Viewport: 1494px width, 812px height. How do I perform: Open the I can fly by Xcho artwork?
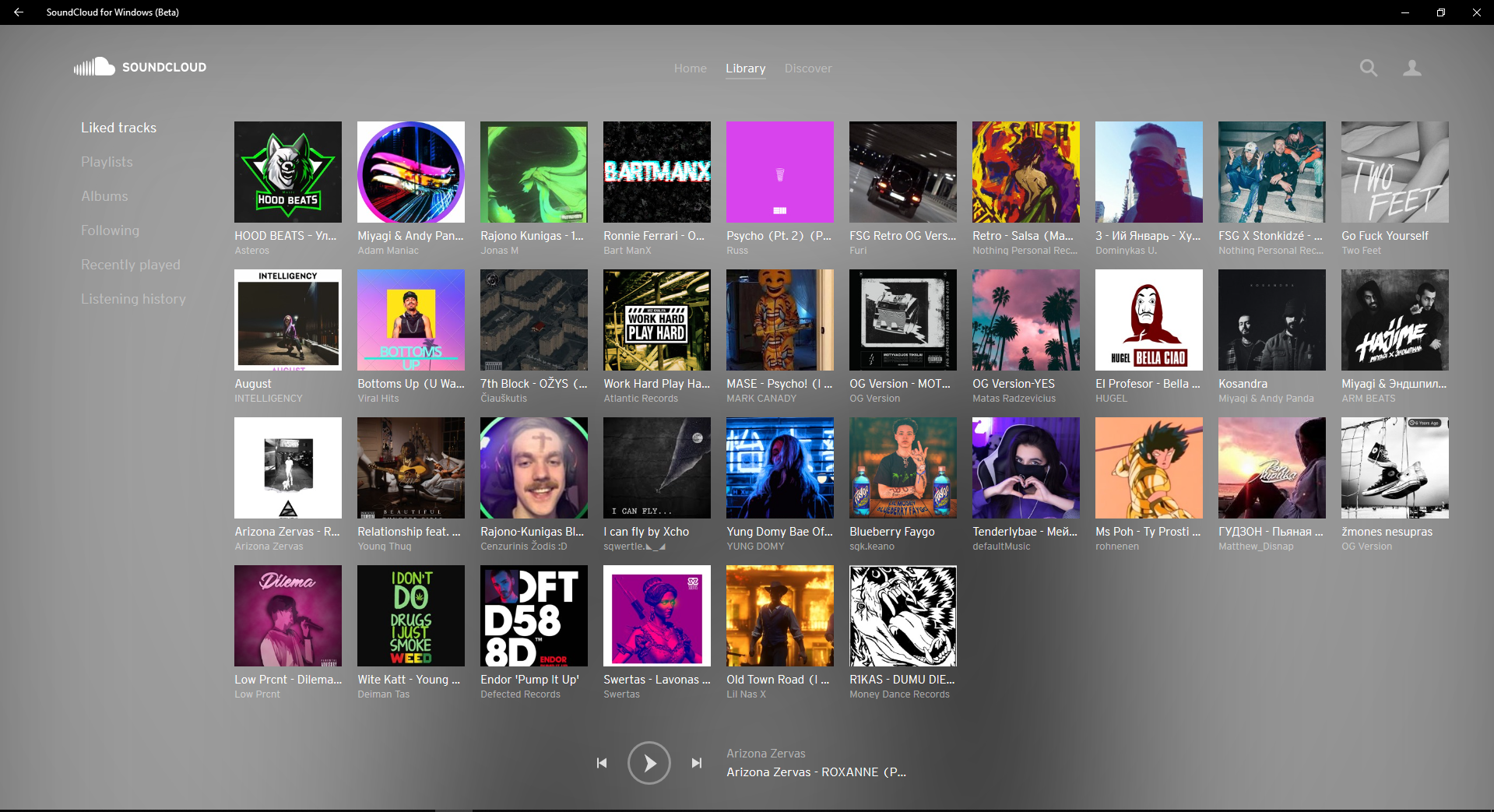[657, 468]
